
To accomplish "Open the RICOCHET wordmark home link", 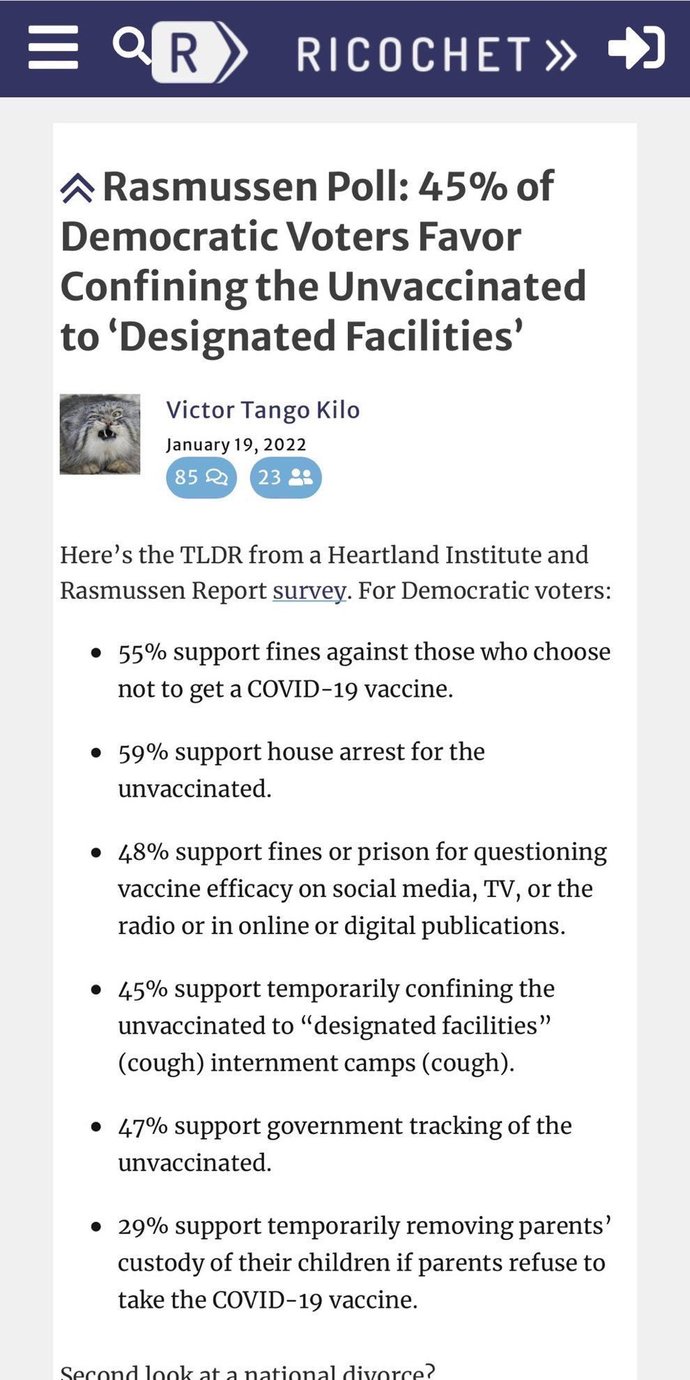I will [x=413, y=55].
